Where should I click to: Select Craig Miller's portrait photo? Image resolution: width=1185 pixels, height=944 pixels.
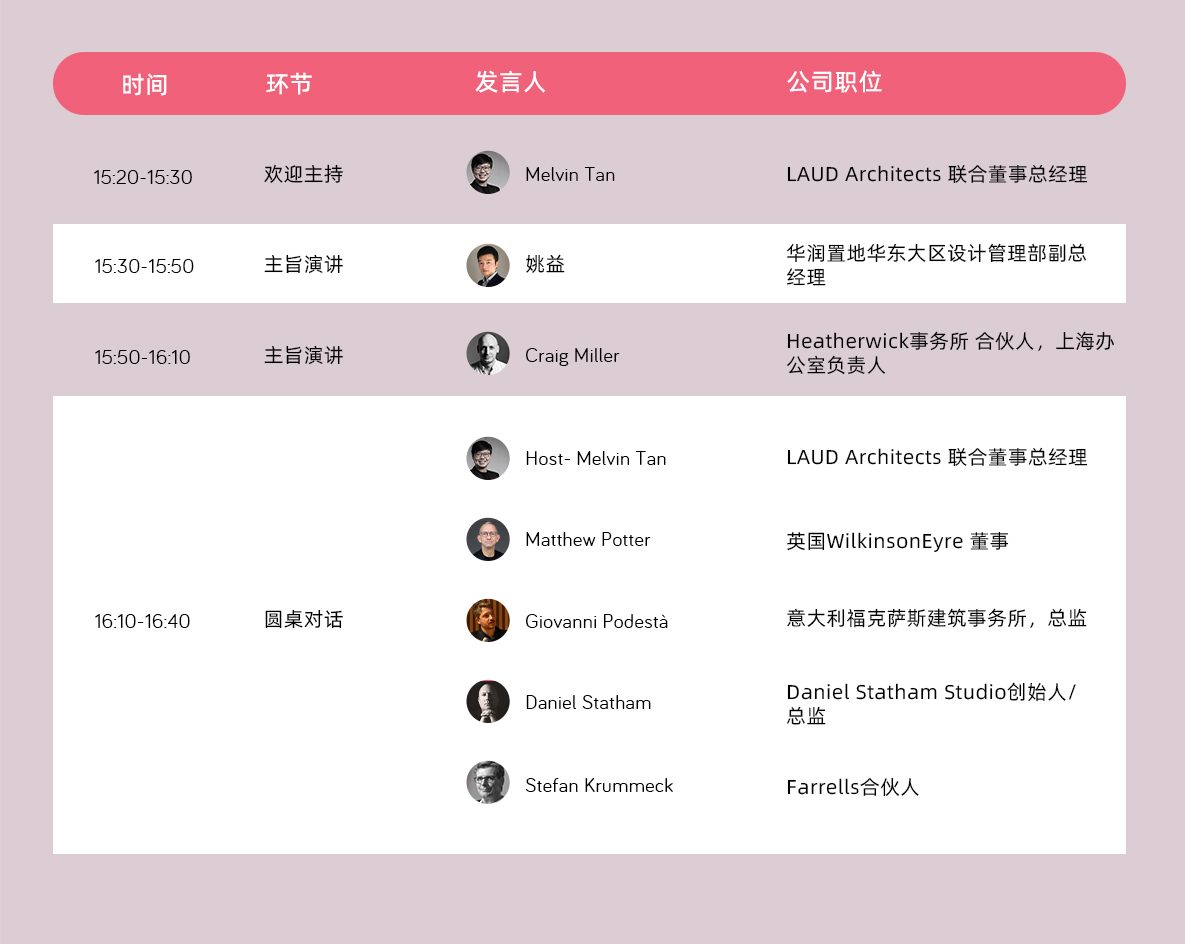(488, 354)
